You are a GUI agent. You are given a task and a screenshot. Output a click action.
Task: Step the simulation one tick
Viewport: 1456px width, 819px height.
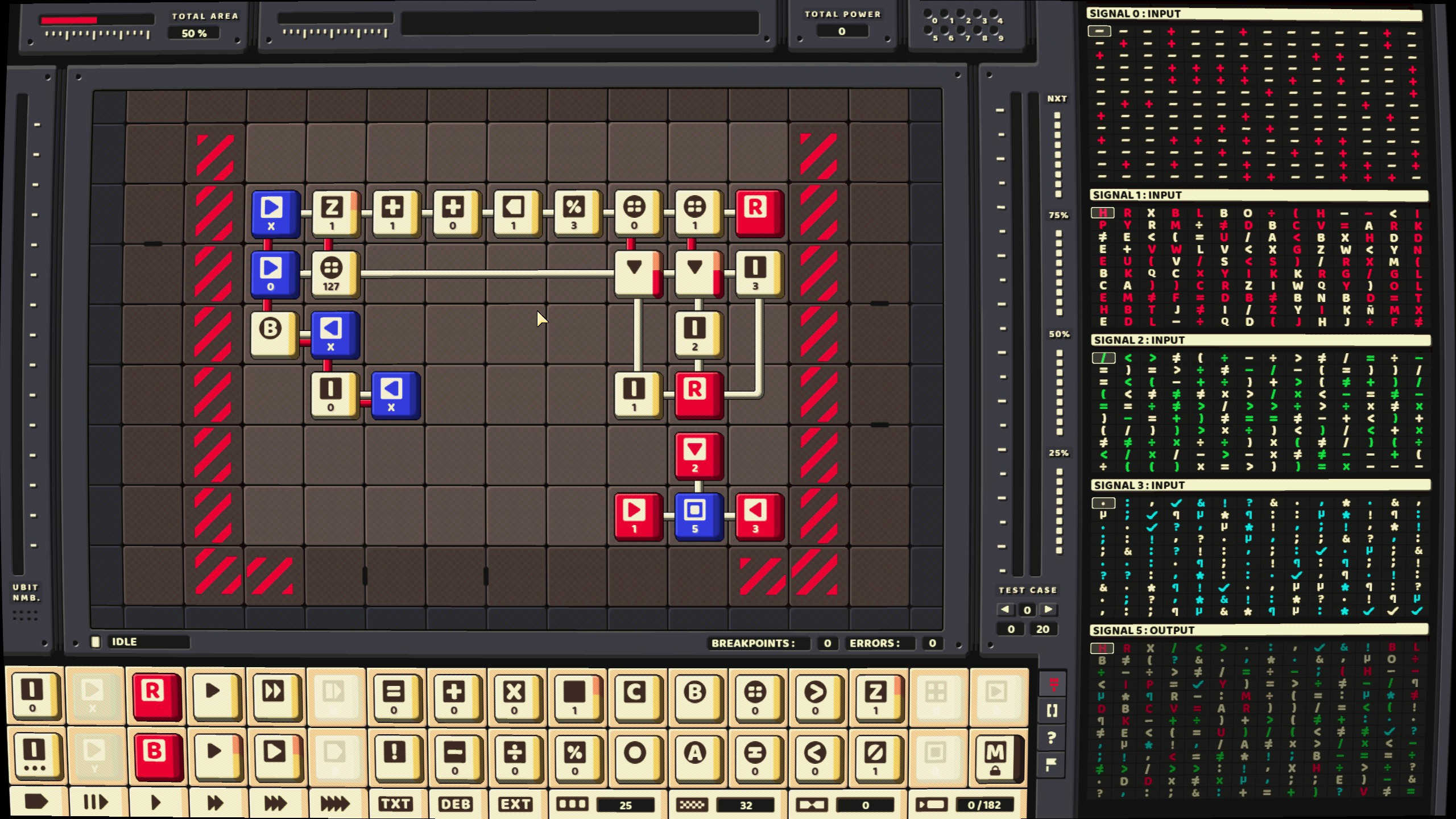(96, 803)
